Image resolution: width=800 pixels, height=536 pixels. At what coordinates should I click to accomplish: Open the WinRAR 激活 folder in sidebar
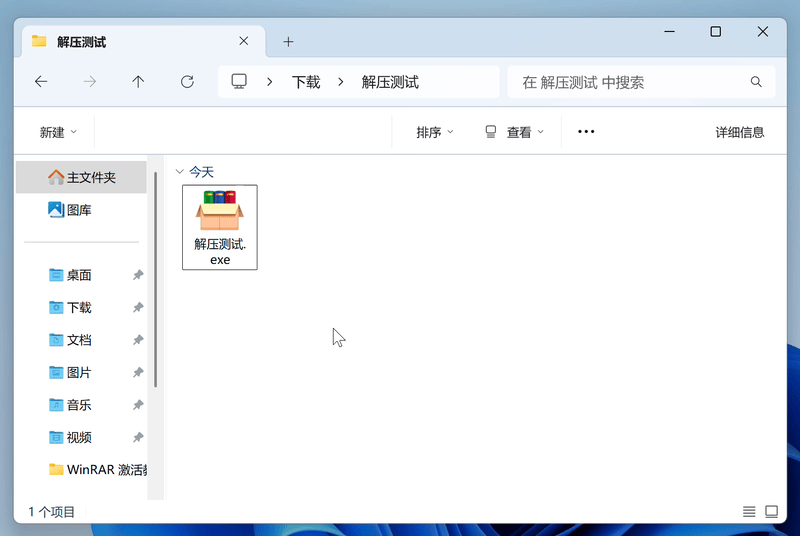click(98, 469)
